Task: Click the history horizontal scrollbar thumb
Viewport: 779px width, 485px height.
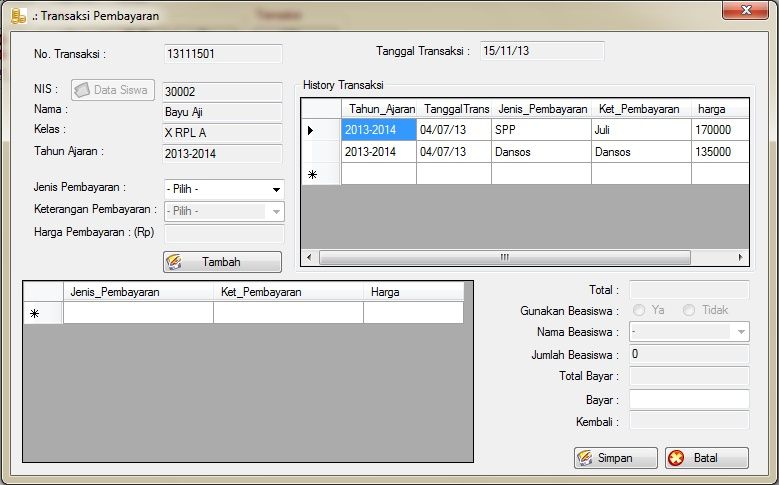Action: [505, 257]
